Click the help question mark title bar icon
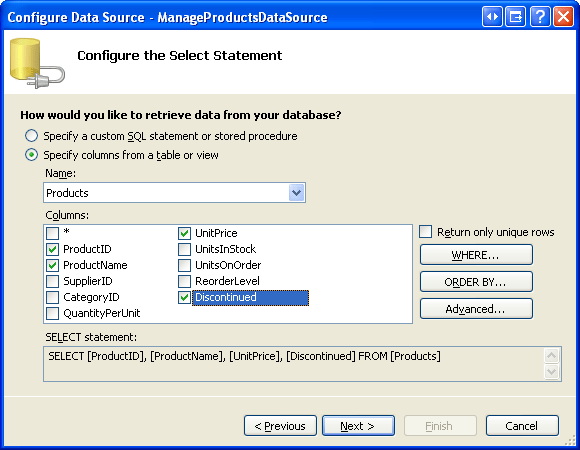This screenshot has width=580, height=450. click(x=540, y=17)
